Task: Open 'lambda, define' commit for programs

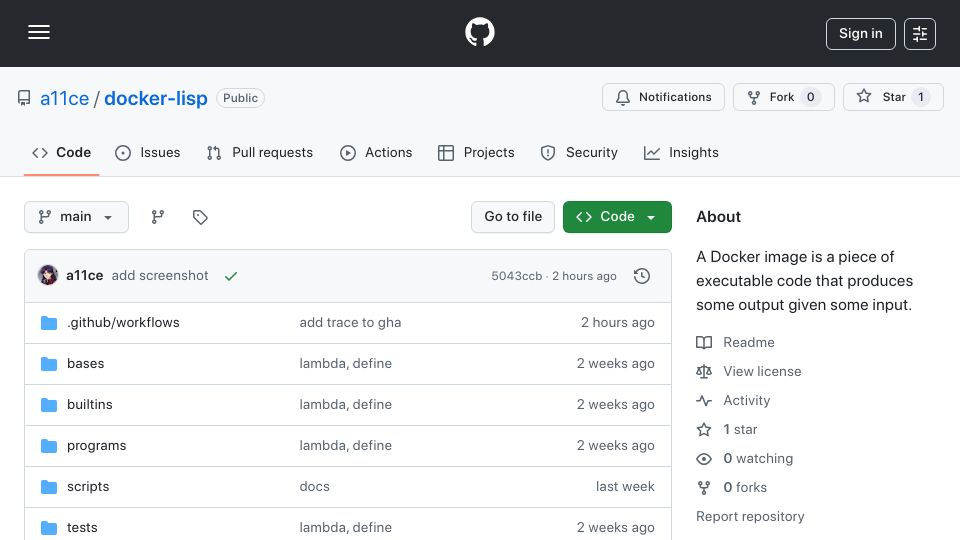Action: click(x=345, y=446)
